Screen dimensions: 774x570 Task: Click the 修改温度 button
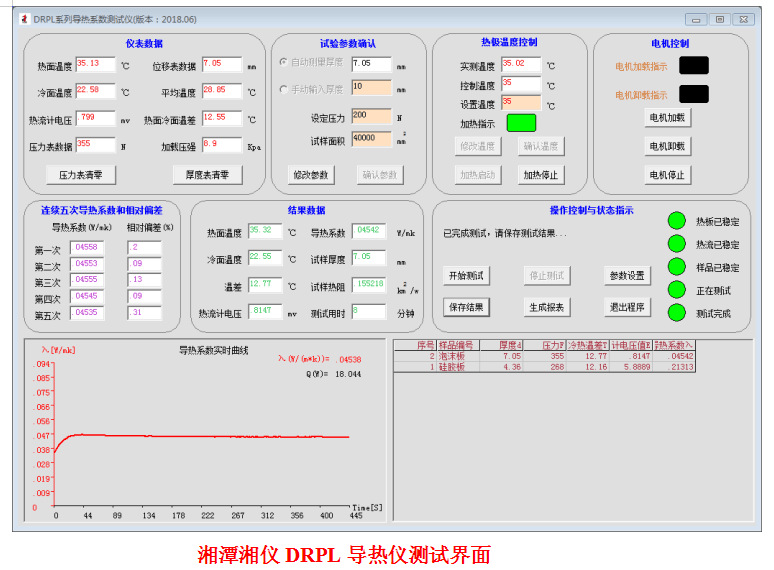tap(477, 146)
